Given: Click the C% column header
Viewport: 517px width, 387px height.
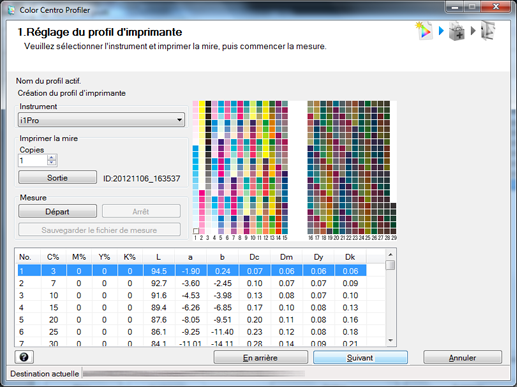Looking at the screenshot, I should (53, 257).
